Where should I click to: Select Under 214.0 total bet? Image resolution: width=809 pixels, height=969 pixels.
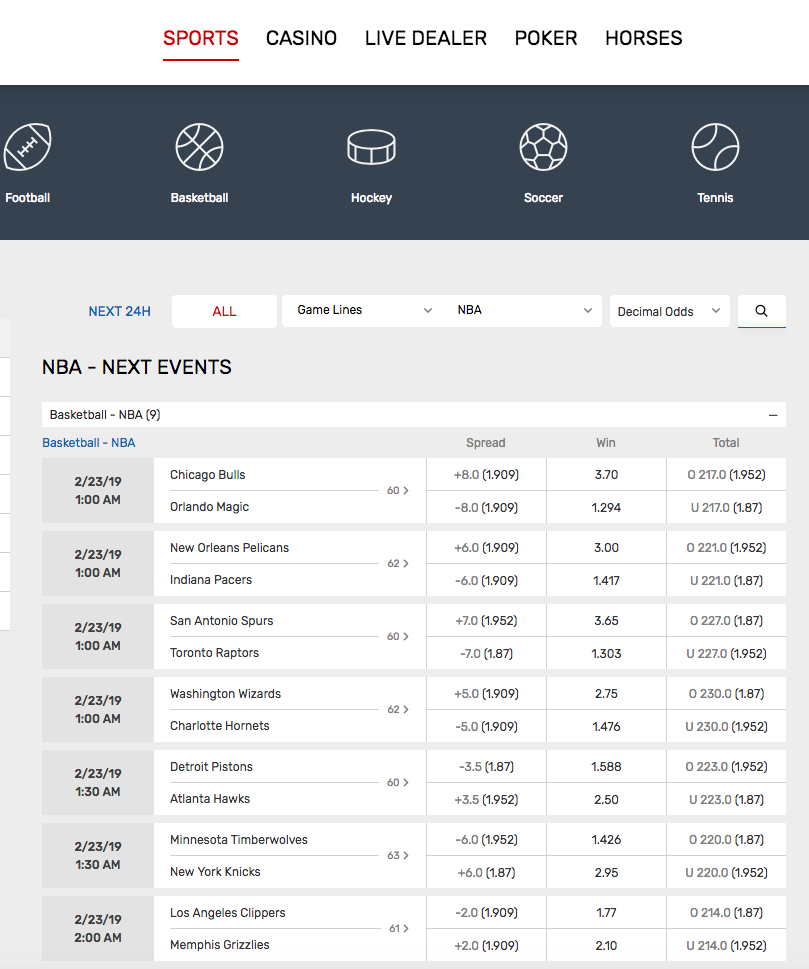coord(726,945)
